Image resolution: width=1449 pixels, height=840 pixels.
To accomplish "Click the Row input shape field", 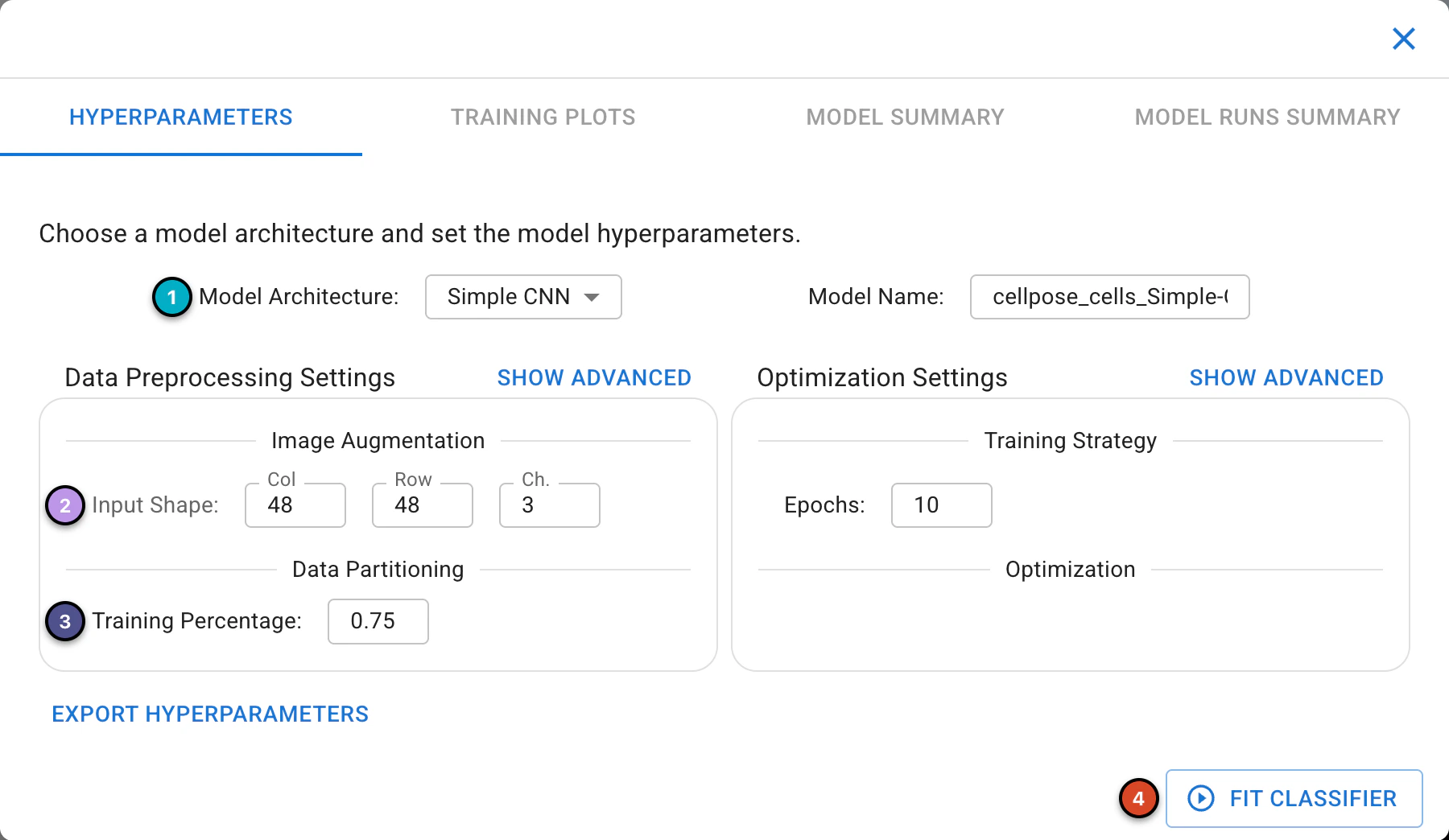I will pos(423,505).
